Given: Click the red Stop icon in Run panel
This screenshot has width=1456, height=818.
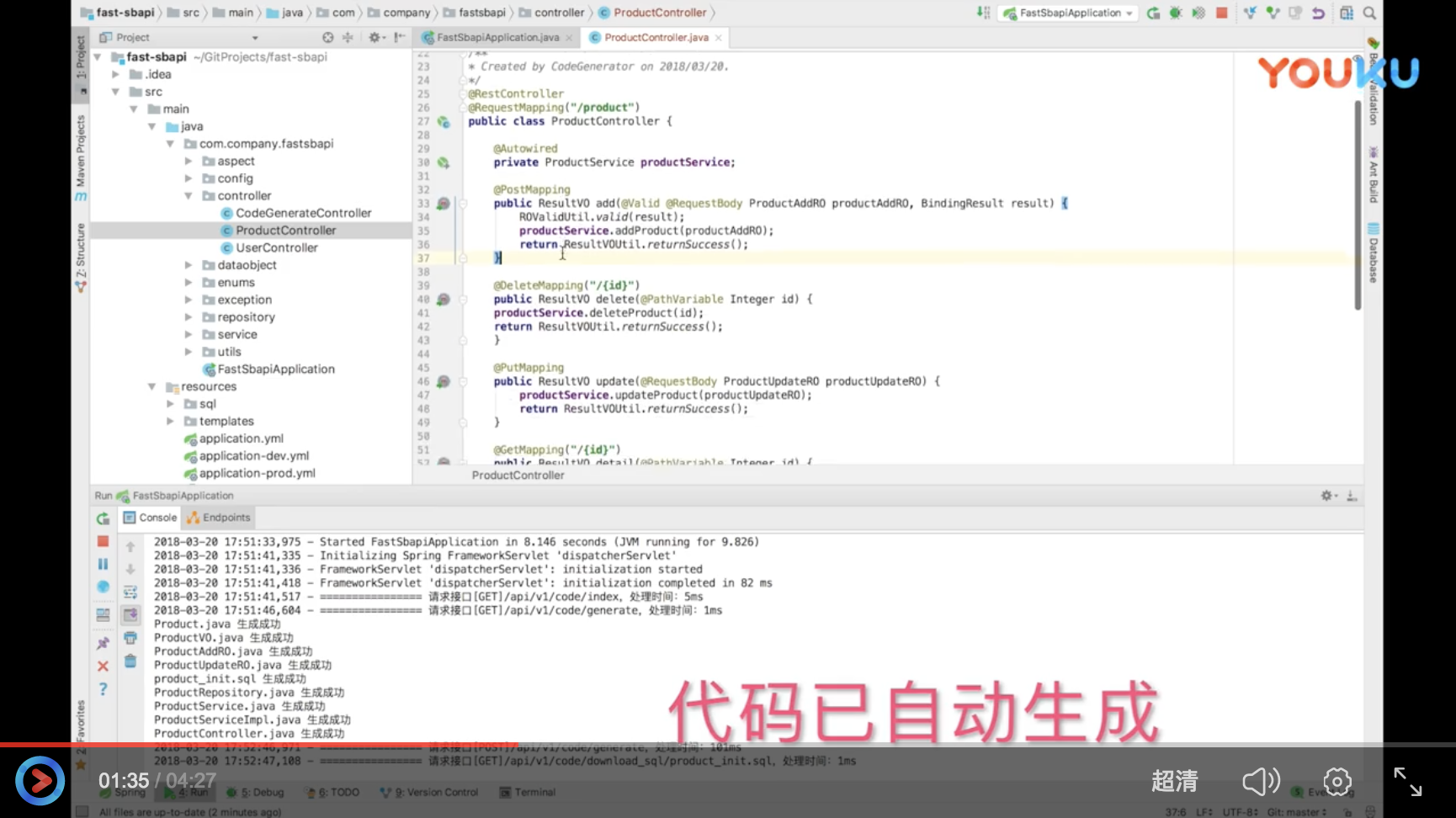Looking at the screenshot, I should pos(103,541).
